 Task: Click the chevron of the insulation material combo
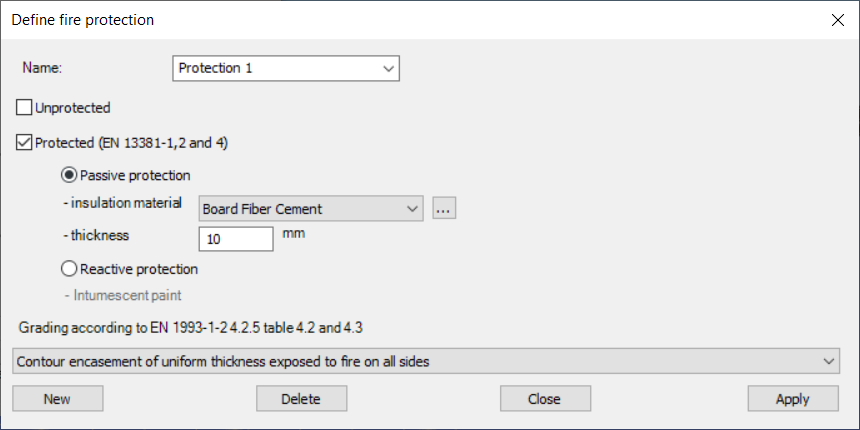(x=412, y=209)
